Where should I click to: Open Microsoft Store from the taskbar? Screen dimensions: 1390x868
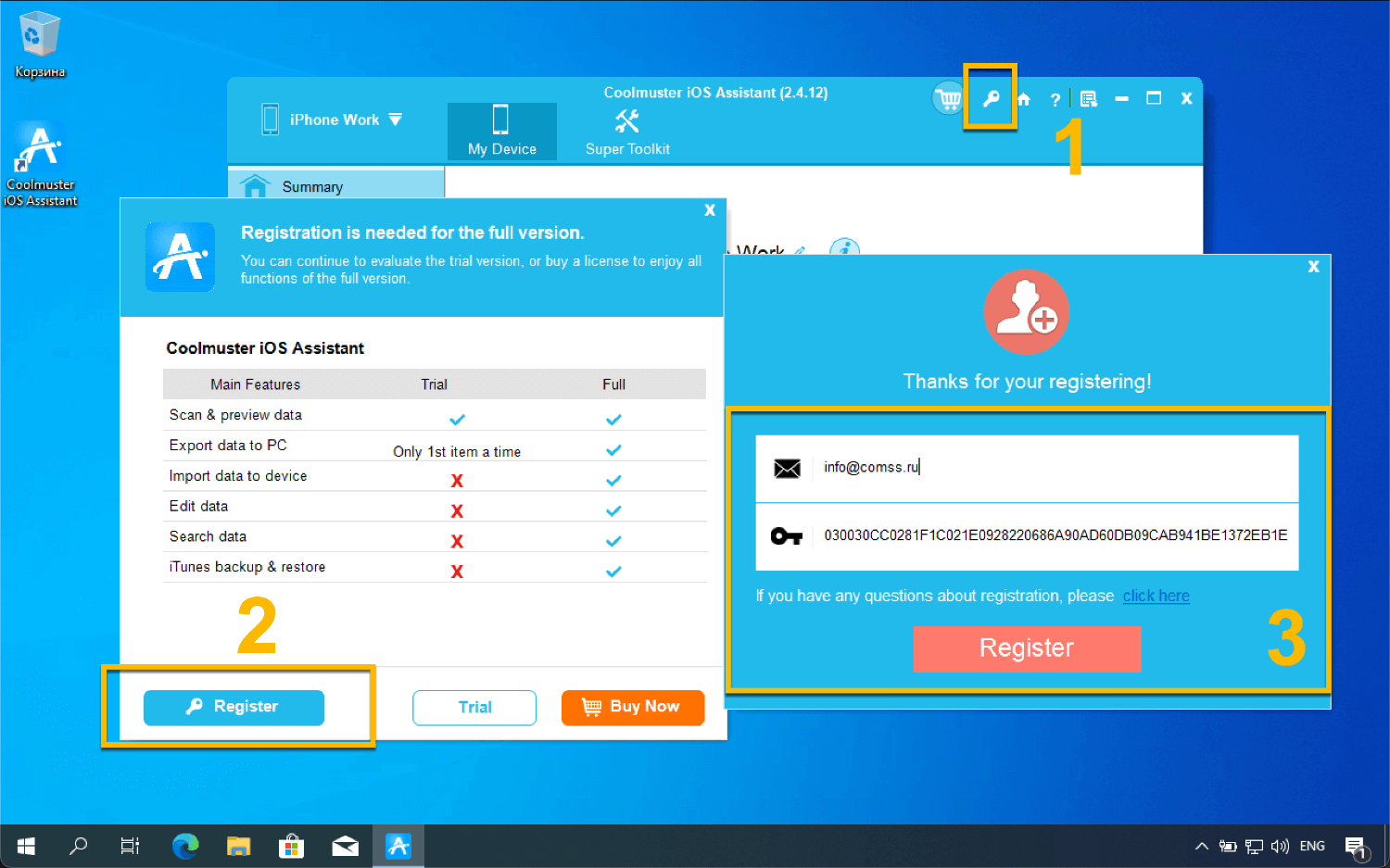pyautogui.click(x=292, y=846)
